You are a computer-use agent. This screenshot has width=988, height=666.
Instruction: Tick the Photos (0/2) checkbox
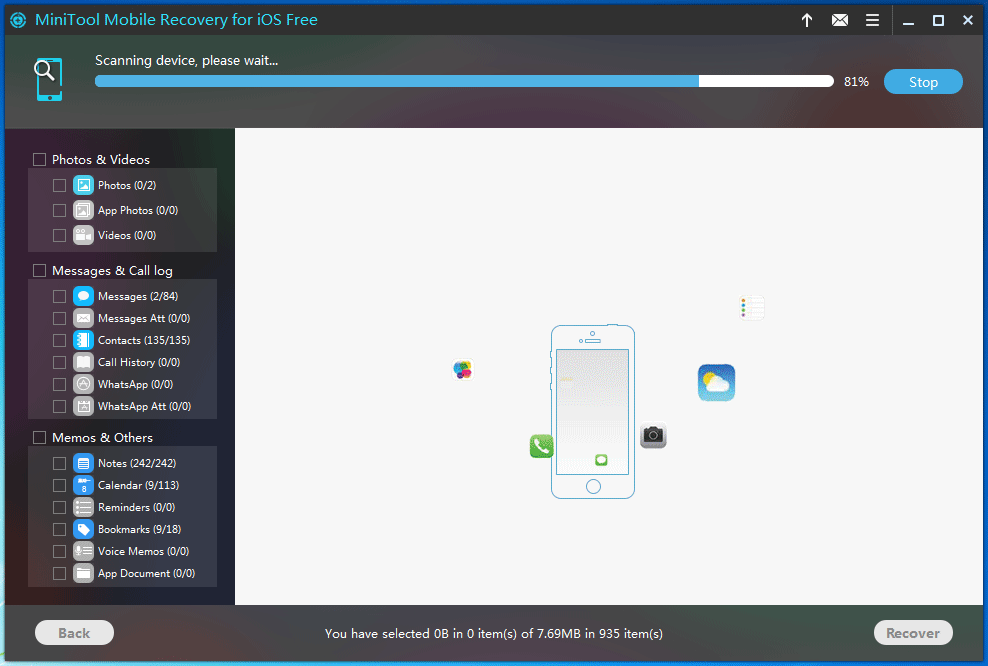(x=59, y=185)
